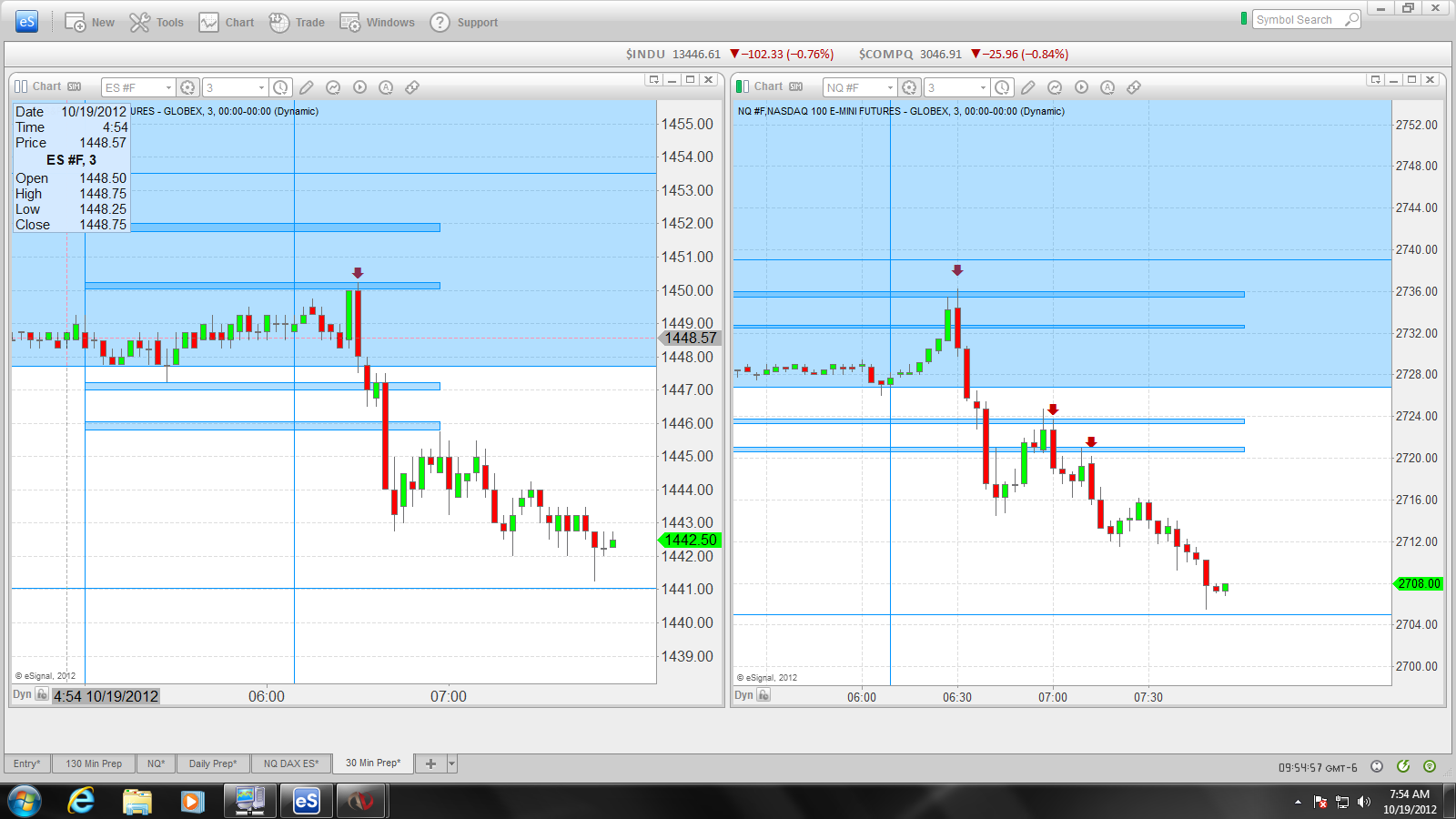Expand the ES #F symbol dropdown
Image resolution: width=1456 pixels, height=819 pixels.
[168, 87]
